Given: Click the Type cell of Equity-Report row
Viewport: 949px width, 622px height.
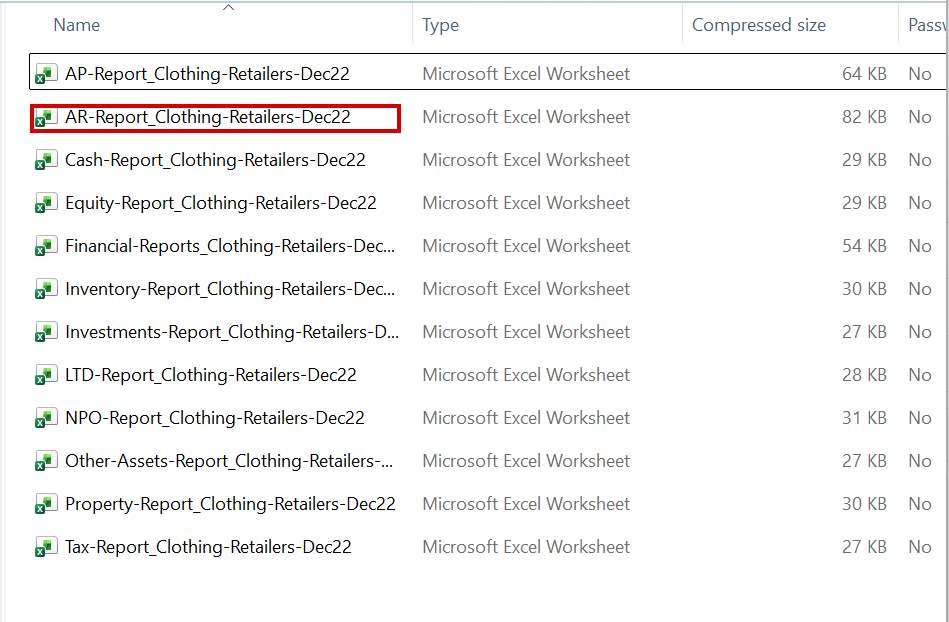Looking at the screenshot, I should [526, 203].
